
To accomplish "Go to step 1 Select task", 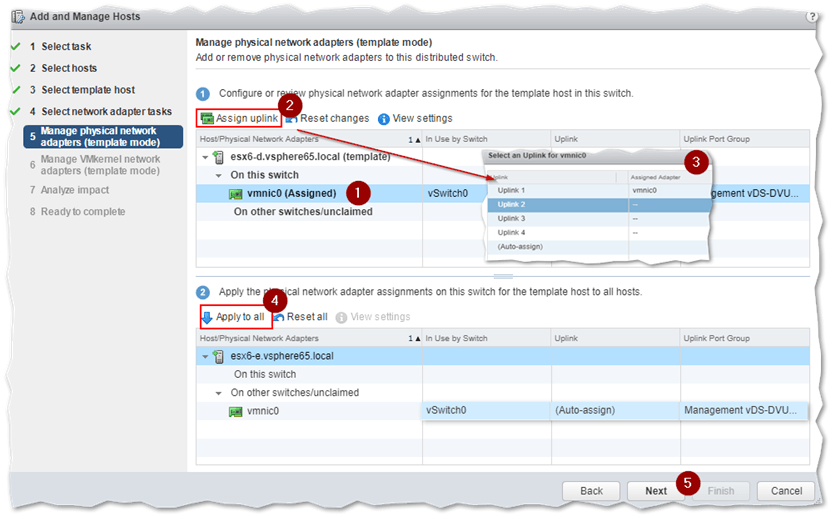I will pos(66,47).
